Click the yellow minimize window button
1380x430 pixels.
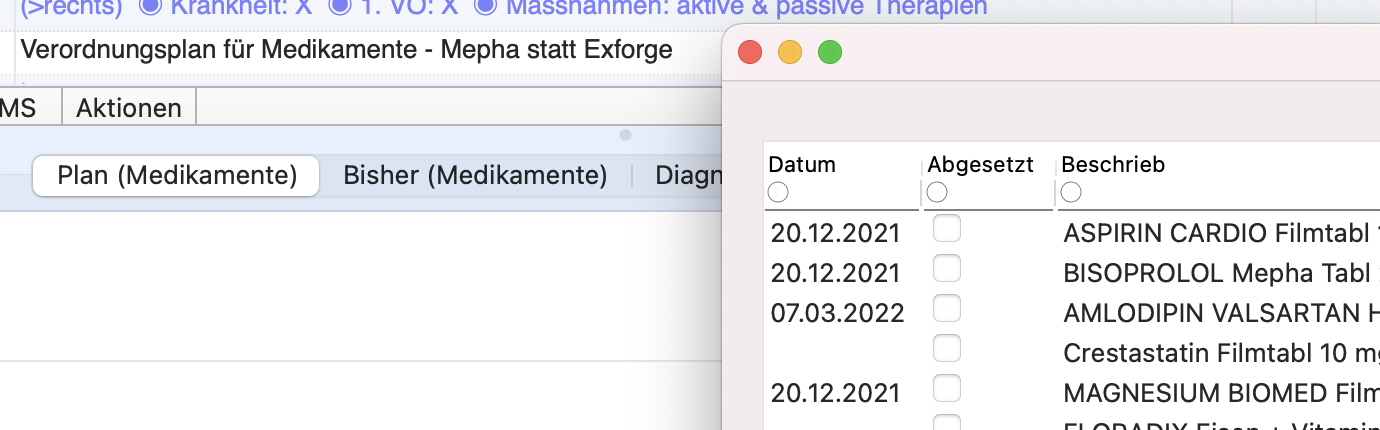790,51
